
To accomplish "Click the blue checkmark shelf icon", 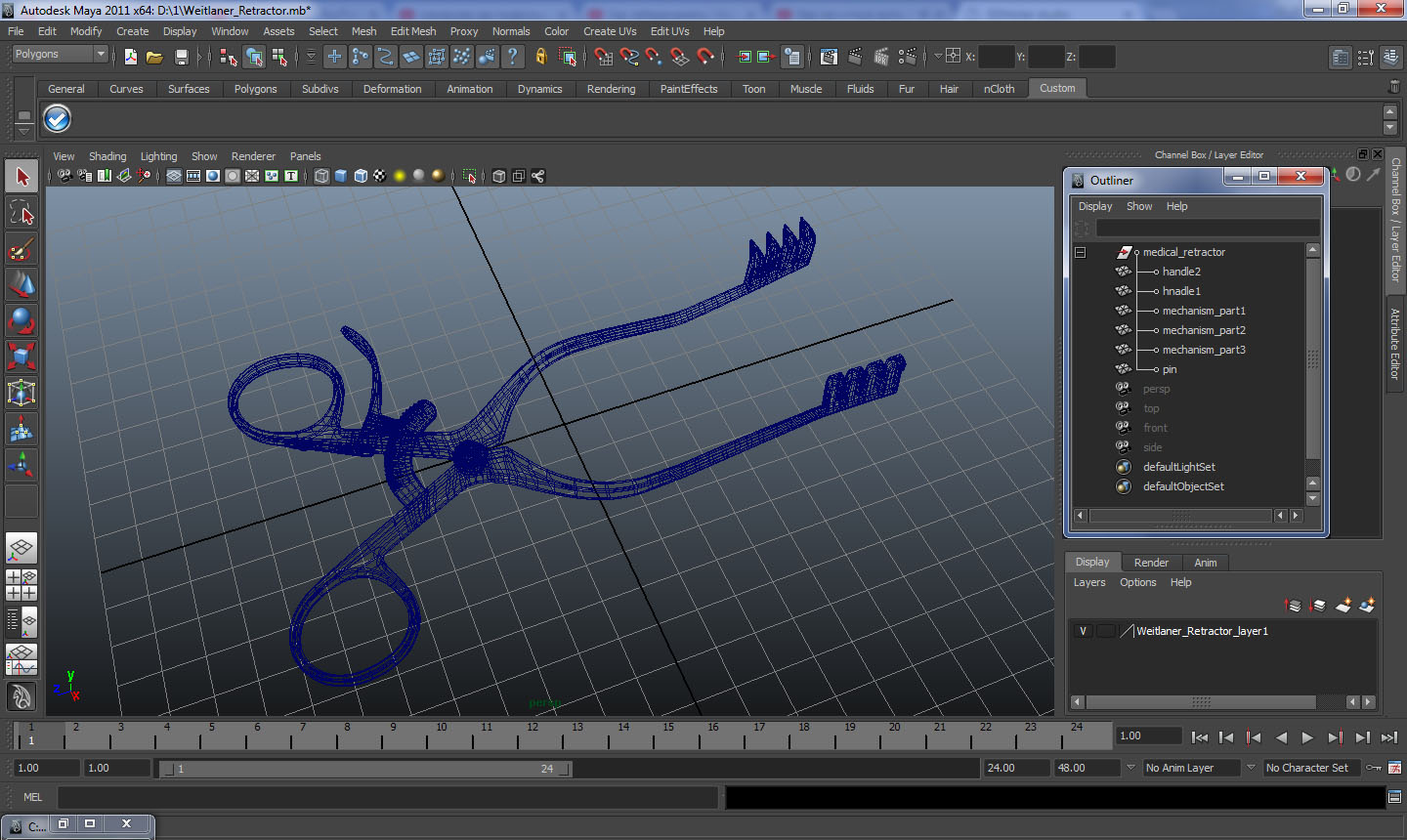I will click(x=58, y=119).
